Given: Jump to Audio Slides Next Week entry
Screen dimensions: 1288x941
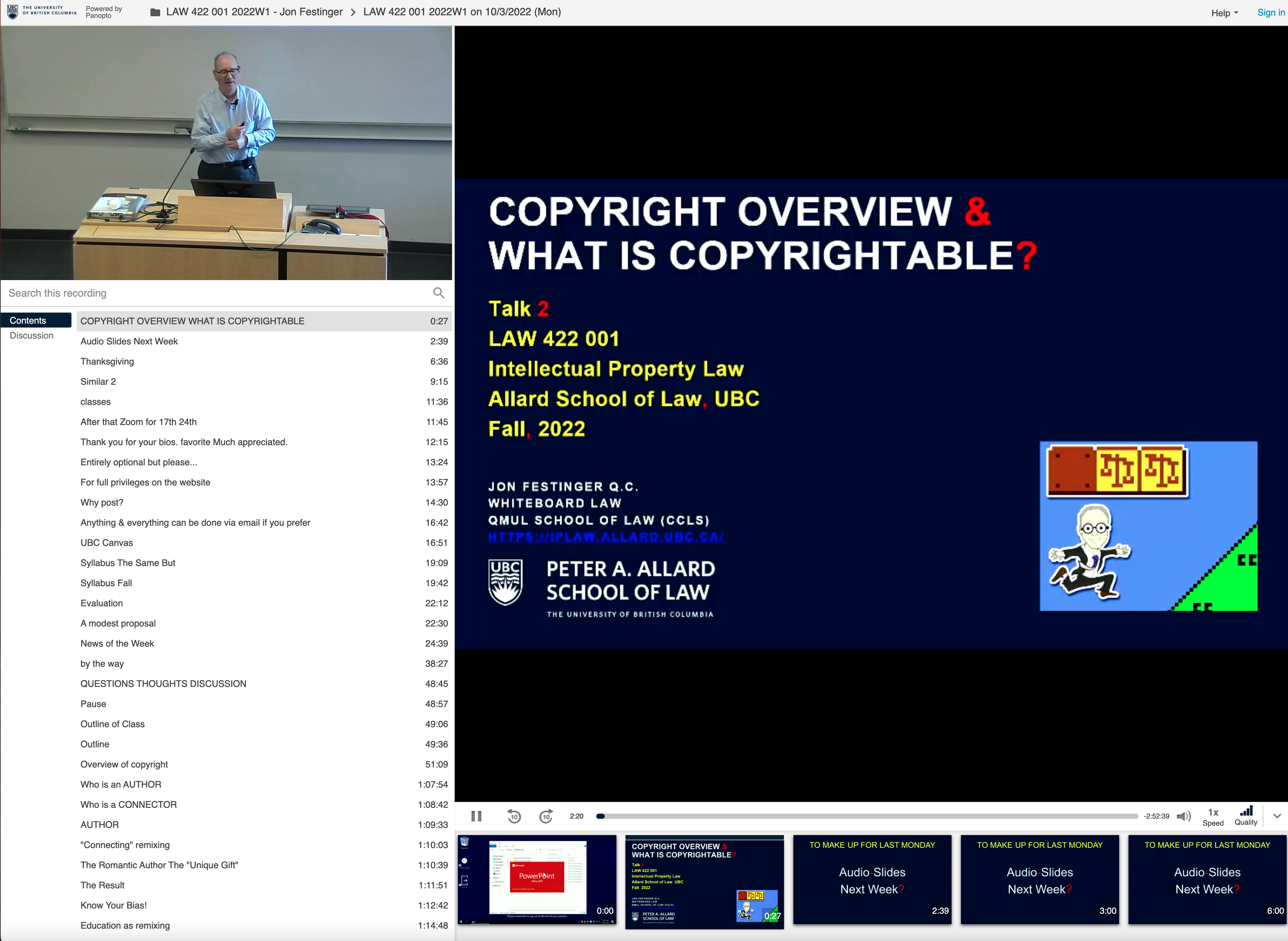Looking at the screenshot, I should click(x=264, y=341).
